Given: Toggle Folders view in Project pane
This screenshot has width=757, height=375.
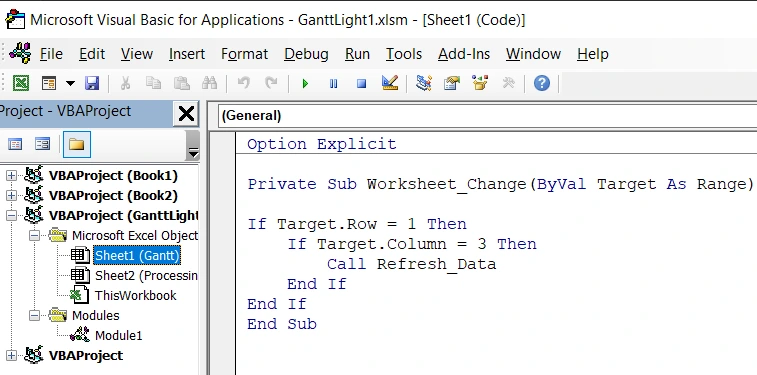Looking at the screenshot, I should coord(77,144).
